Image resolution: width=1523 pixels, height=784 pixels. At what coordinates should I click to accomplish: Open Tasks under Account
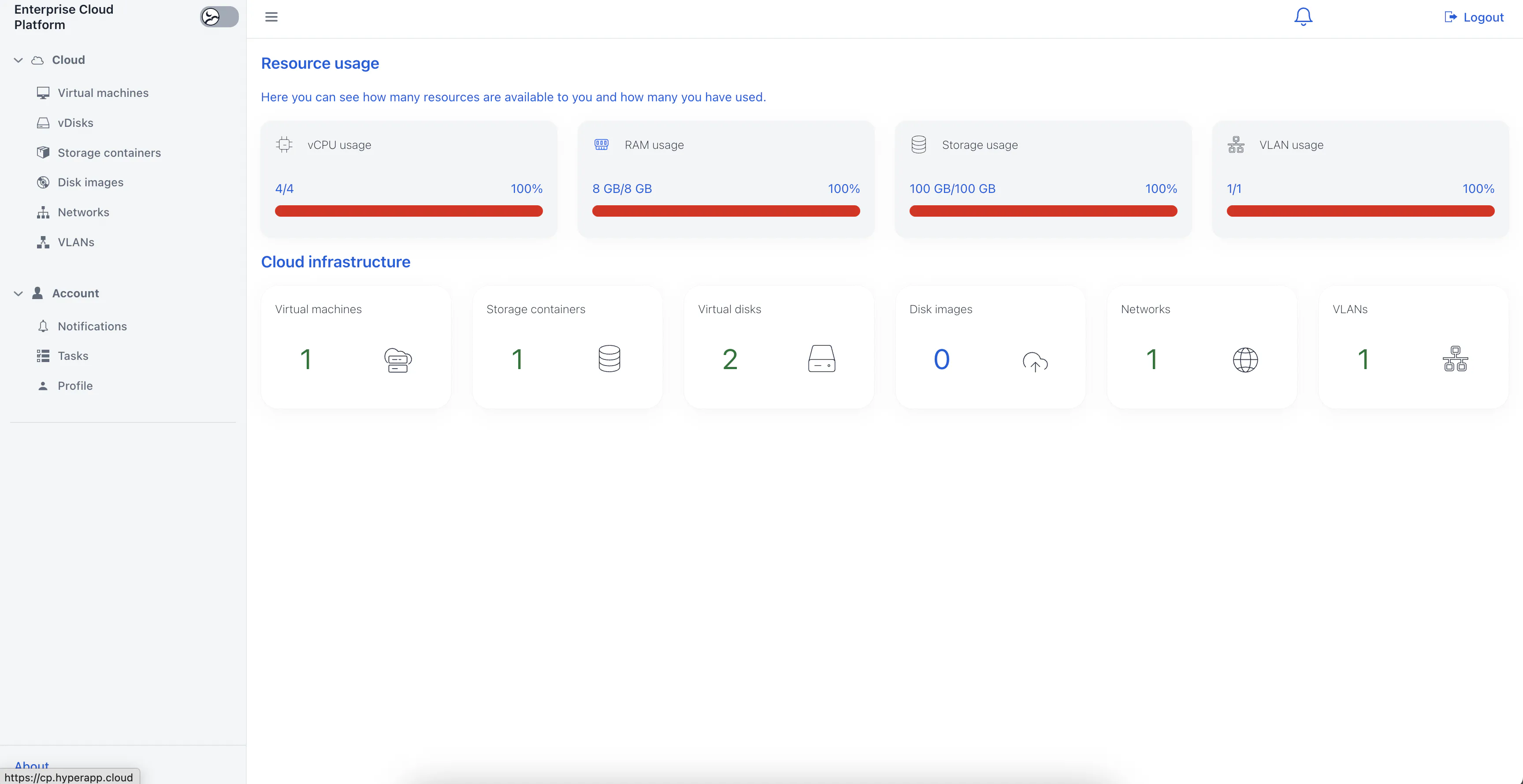pos(73,356)
